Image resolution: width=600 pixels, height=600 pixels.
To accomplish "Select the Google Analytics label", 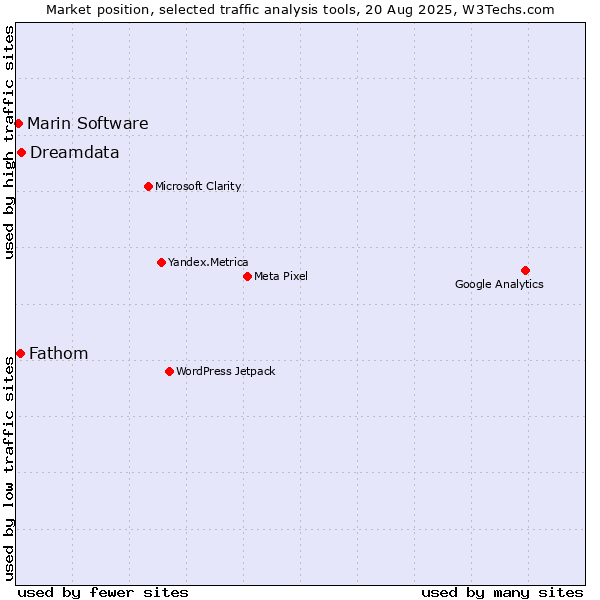I will click(499, 284).
